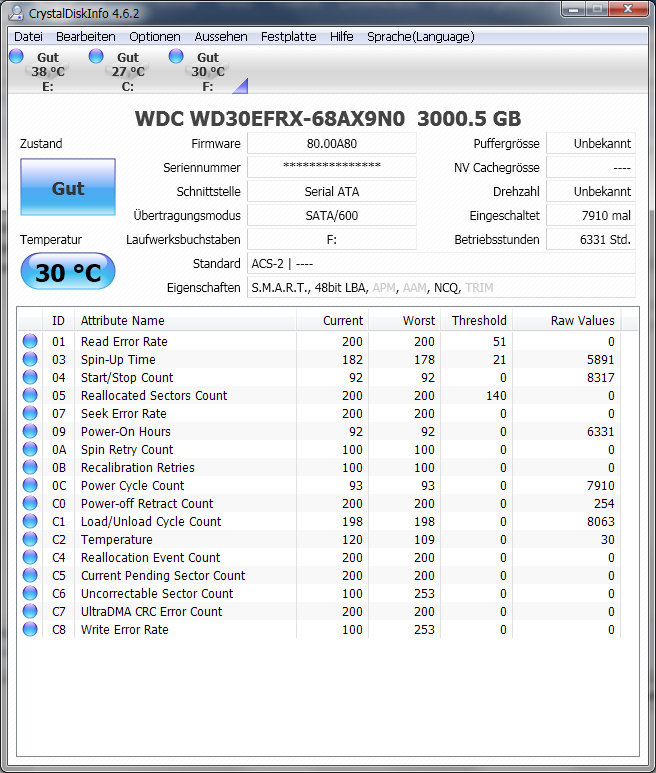Click the ID column header
Screen dimensions: 656x773
(58, 320)
